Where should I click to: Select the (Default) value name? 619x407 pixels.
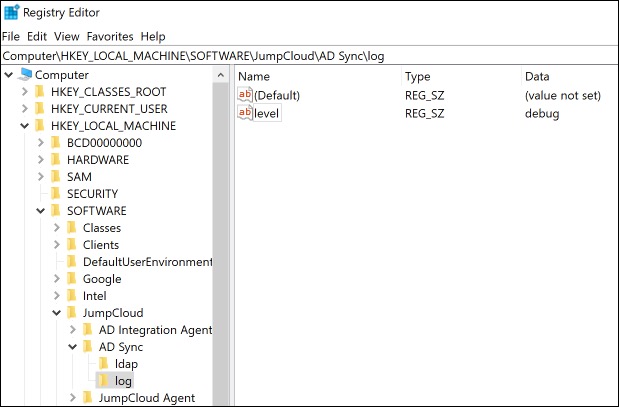click(x=277, y=95)
